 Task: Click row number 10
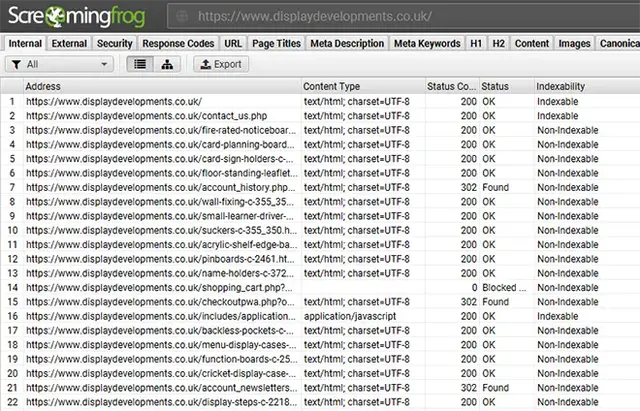tap(13, 230)
